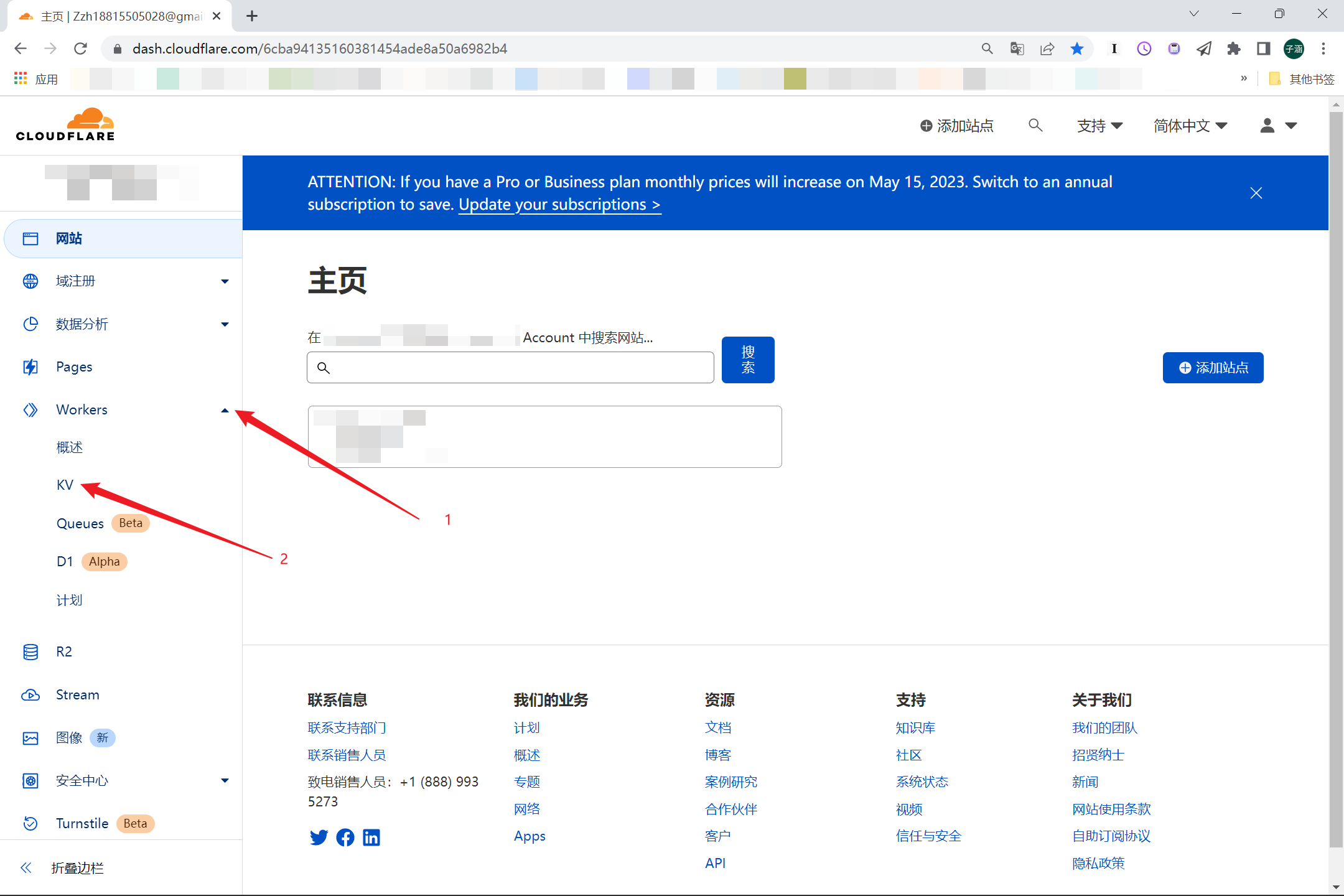The image size is (1344, 896).
Task: Open Cloudflare LinkedIn link
Action: [371, 838]
